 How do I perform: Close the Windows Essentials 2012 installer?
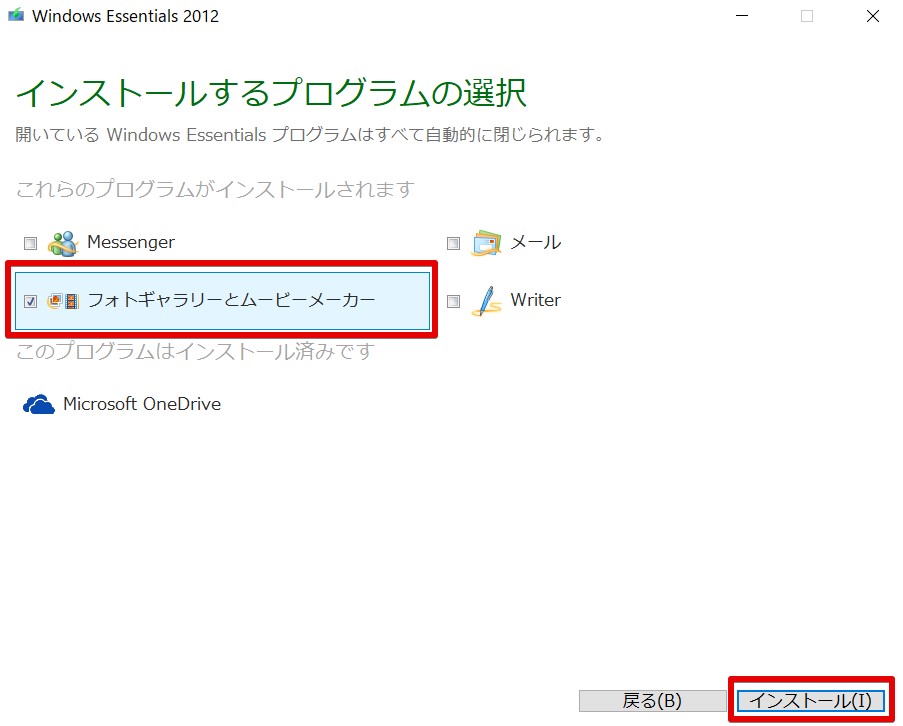[x=873, y=16]
